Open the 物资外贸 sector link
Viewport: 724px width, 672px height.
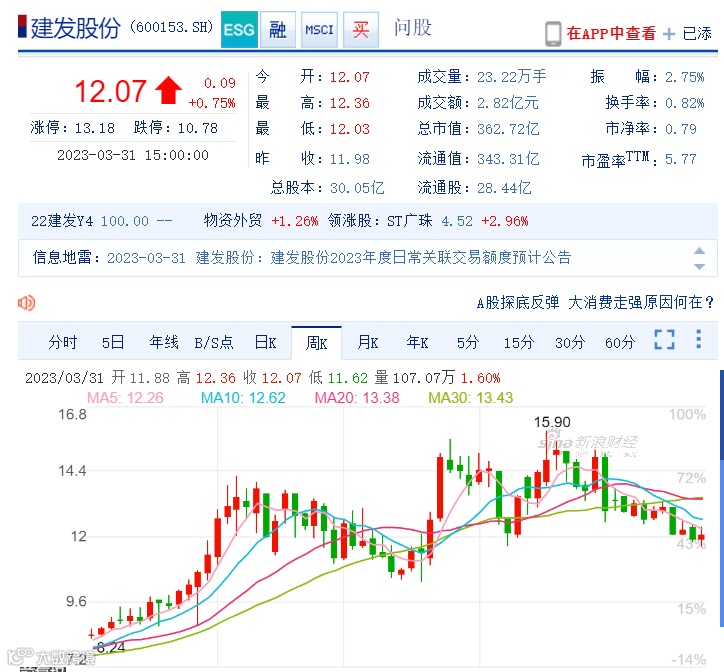(233, 221)
